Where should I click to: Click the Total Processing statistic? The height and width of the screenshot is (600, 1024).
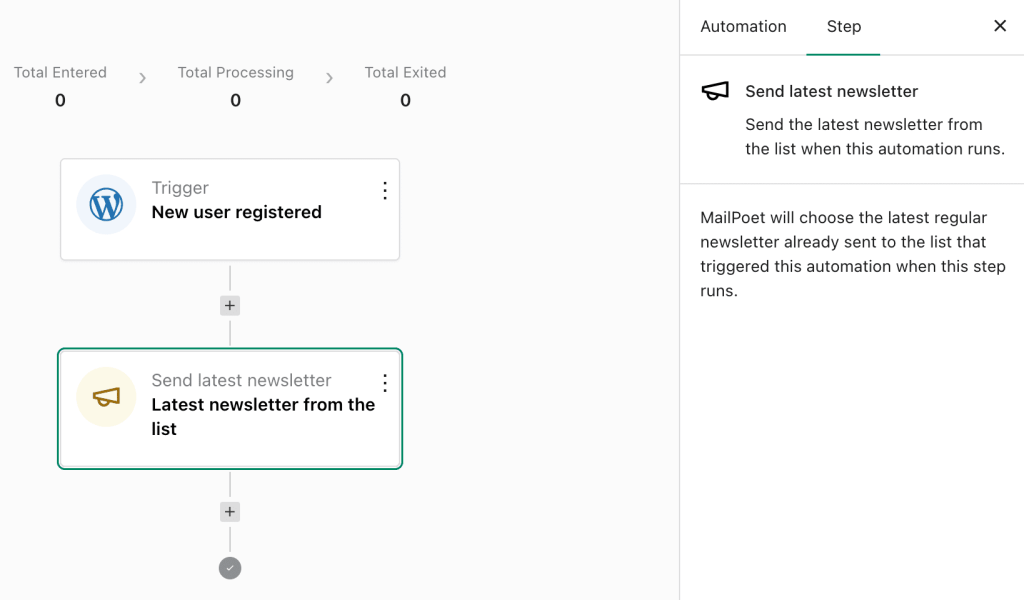pos(236,86)
